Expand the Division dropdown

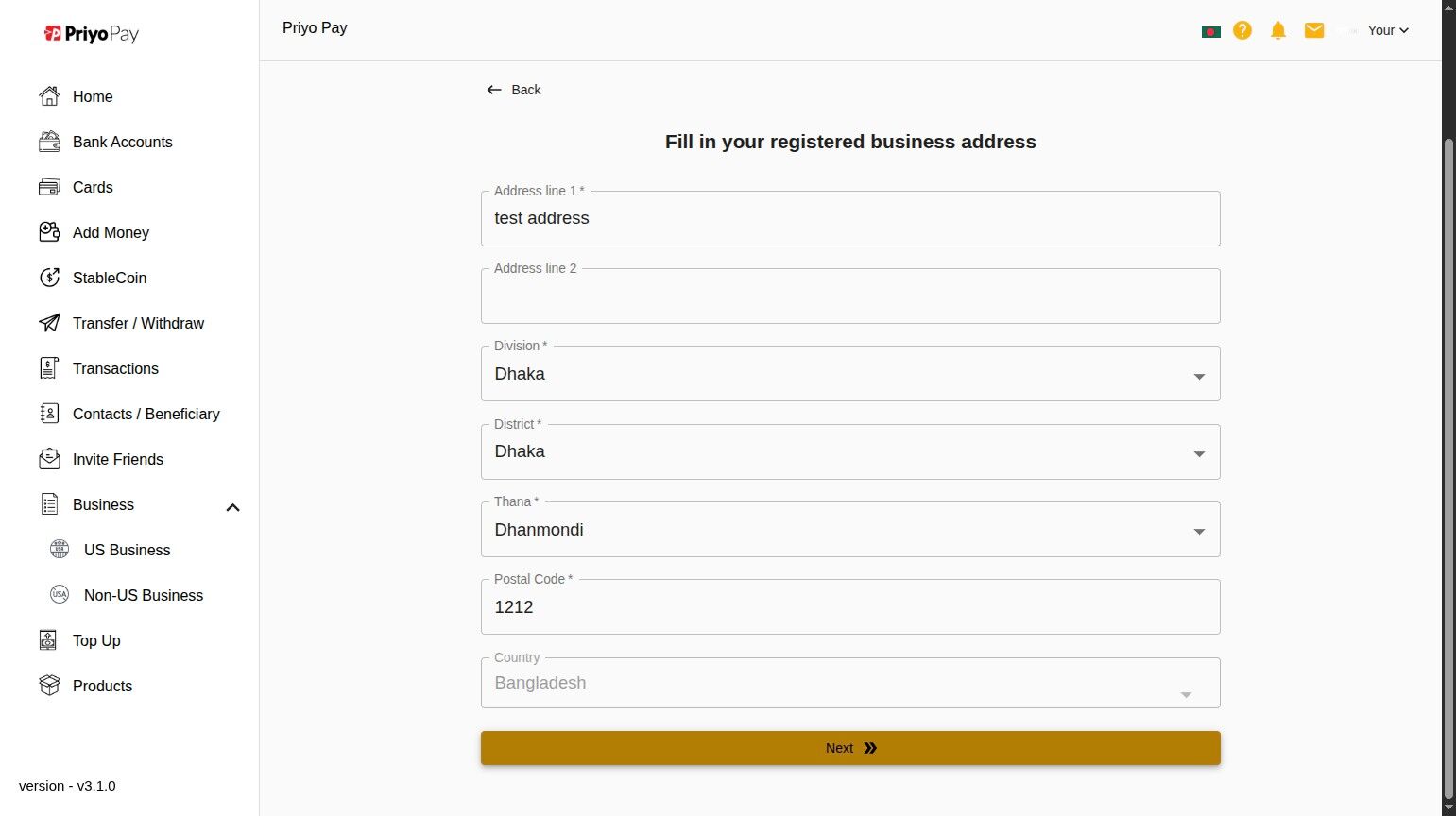click(x=1199, y=376)
